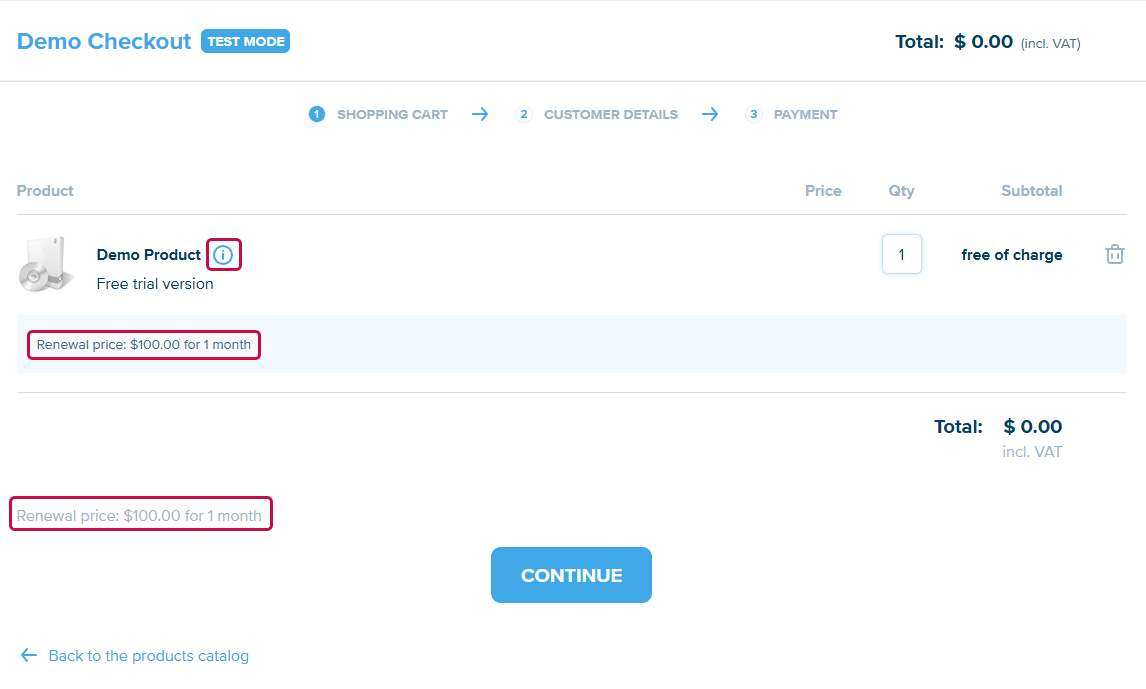This screenshot has height=689, width=1146.
Task: Click the free of charge subtotal
Action: (x=1011, y=255)
